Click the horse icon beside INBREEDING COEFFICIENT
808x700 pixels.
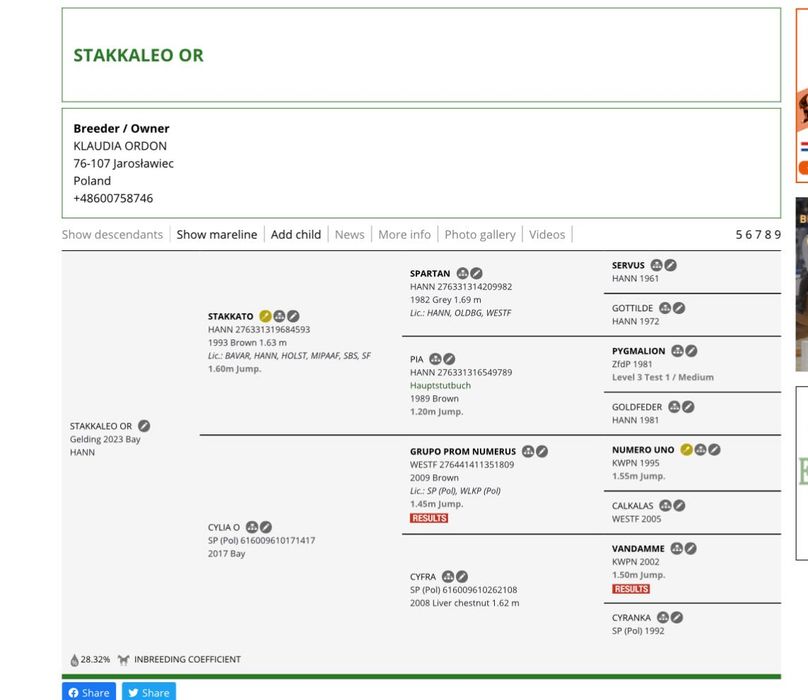pyautogui.click(x=123, y=660)
